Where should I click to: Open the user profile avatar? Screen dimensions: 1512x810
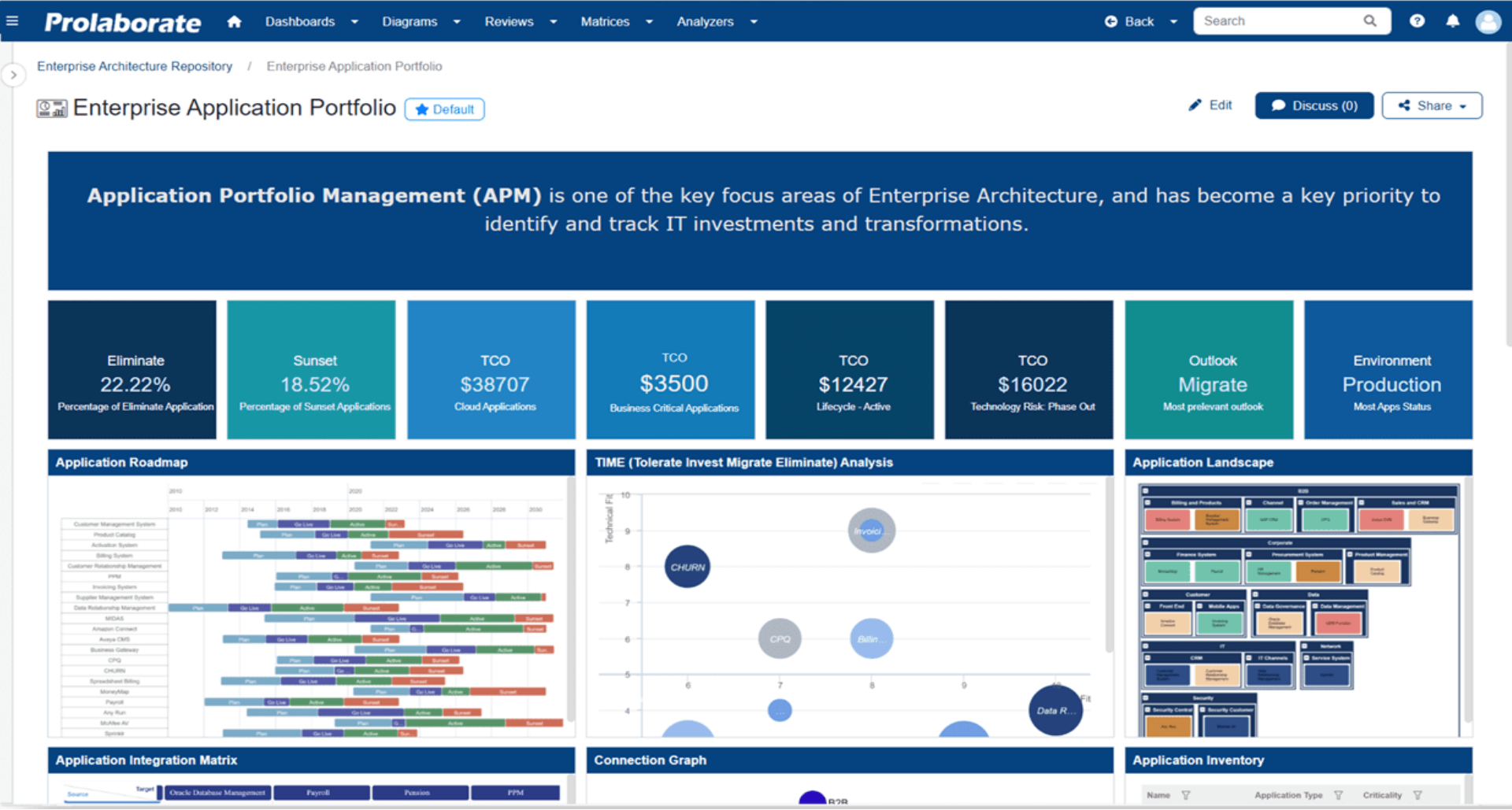(1488, 21)
